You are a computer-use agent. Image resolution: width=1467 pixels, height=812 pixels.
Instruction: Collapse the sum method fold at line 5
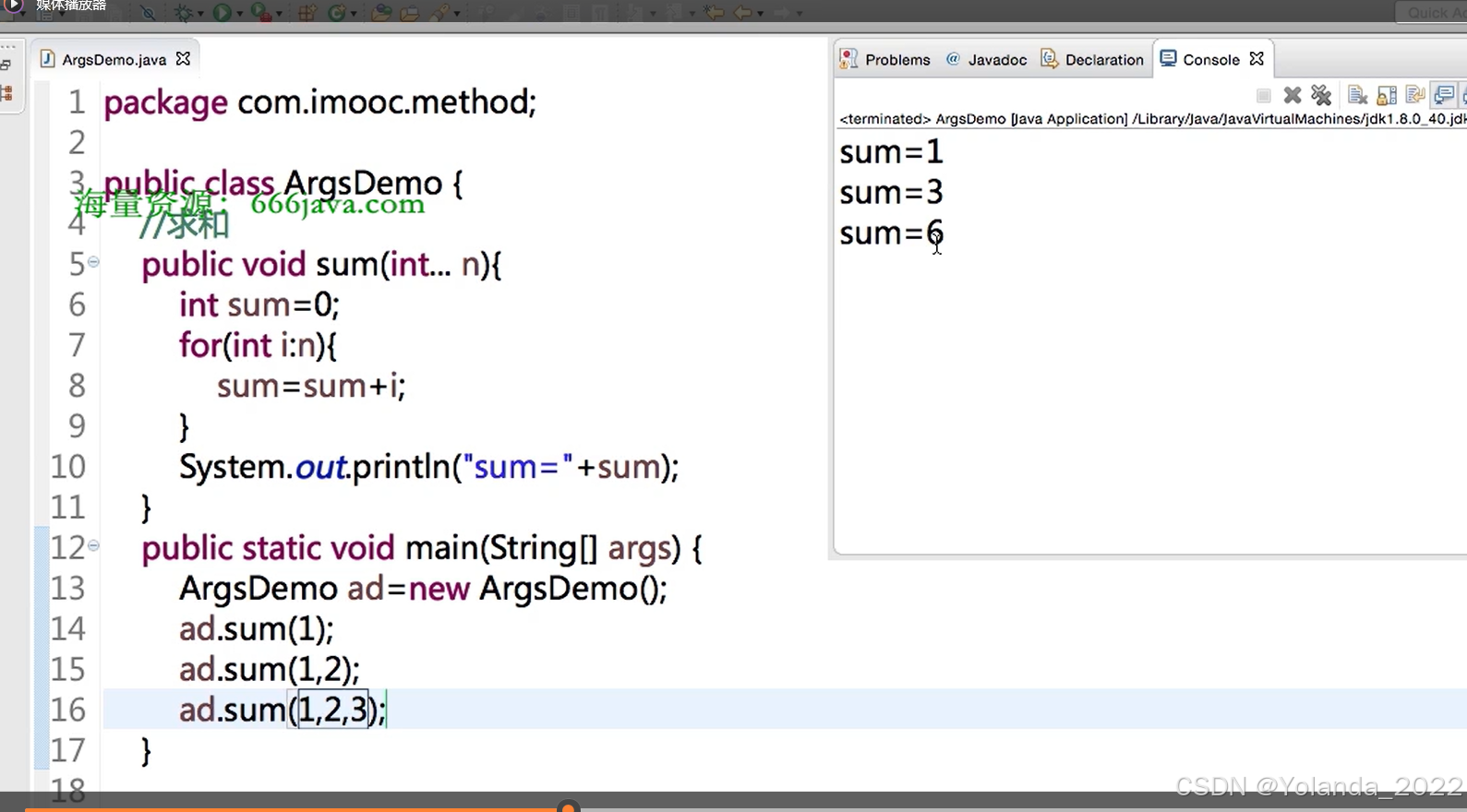click(x=93, y=262)
